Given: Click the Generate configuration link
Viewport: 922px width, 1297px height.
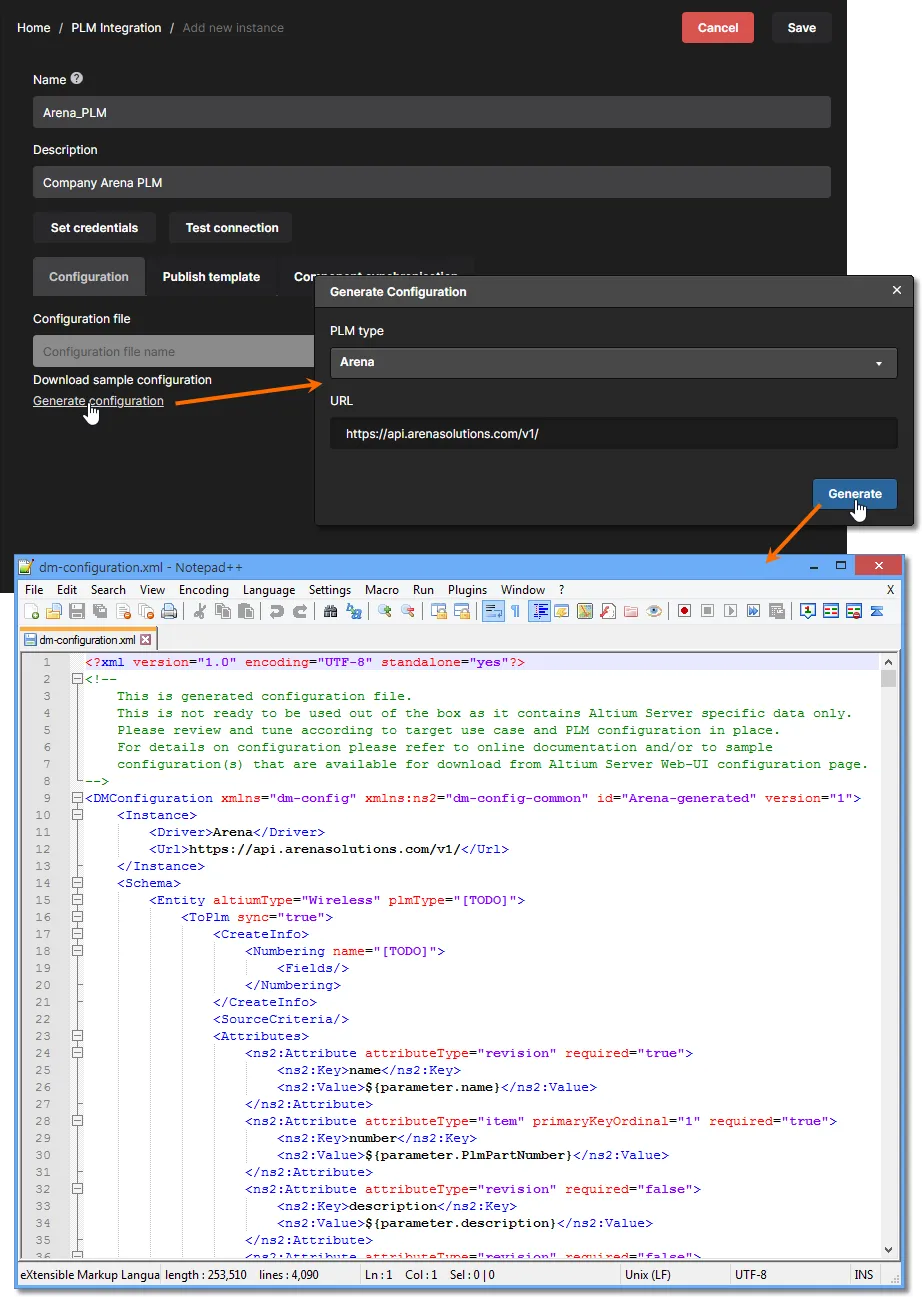Looking at the screenshot, I should coord(98,401).
